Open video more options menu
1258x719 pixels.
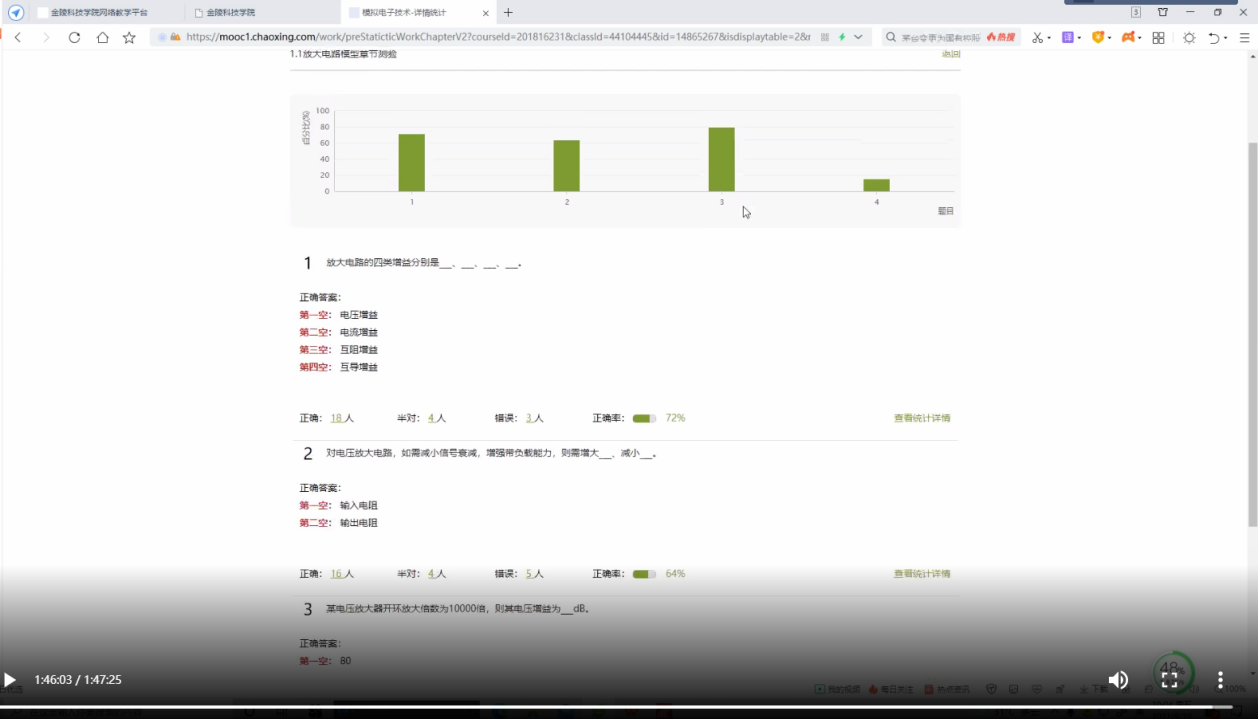(1220, 680)
